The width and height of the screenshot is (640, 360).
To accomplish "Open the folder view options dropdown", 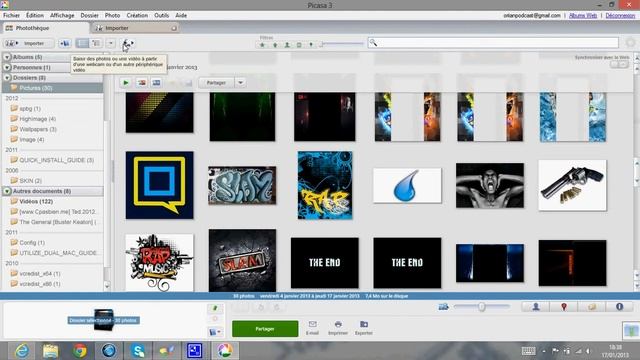I will click(x=111, y=43).
